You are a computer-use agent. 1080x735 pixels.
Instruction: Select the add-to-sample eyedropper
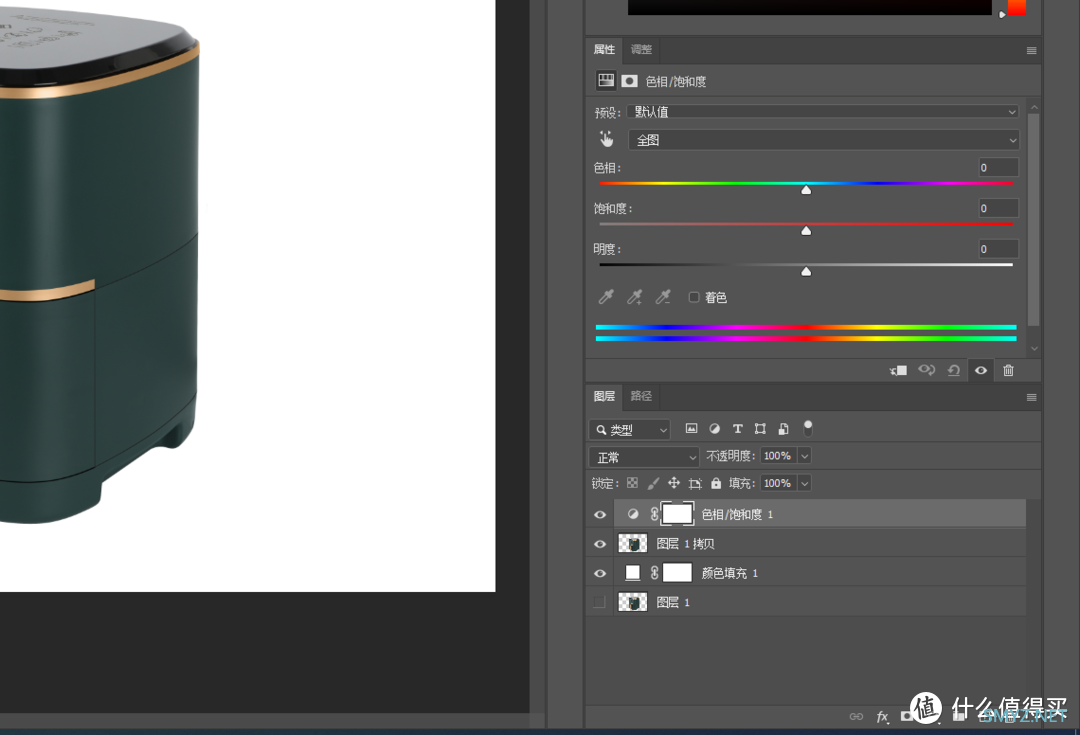[634, 297]
